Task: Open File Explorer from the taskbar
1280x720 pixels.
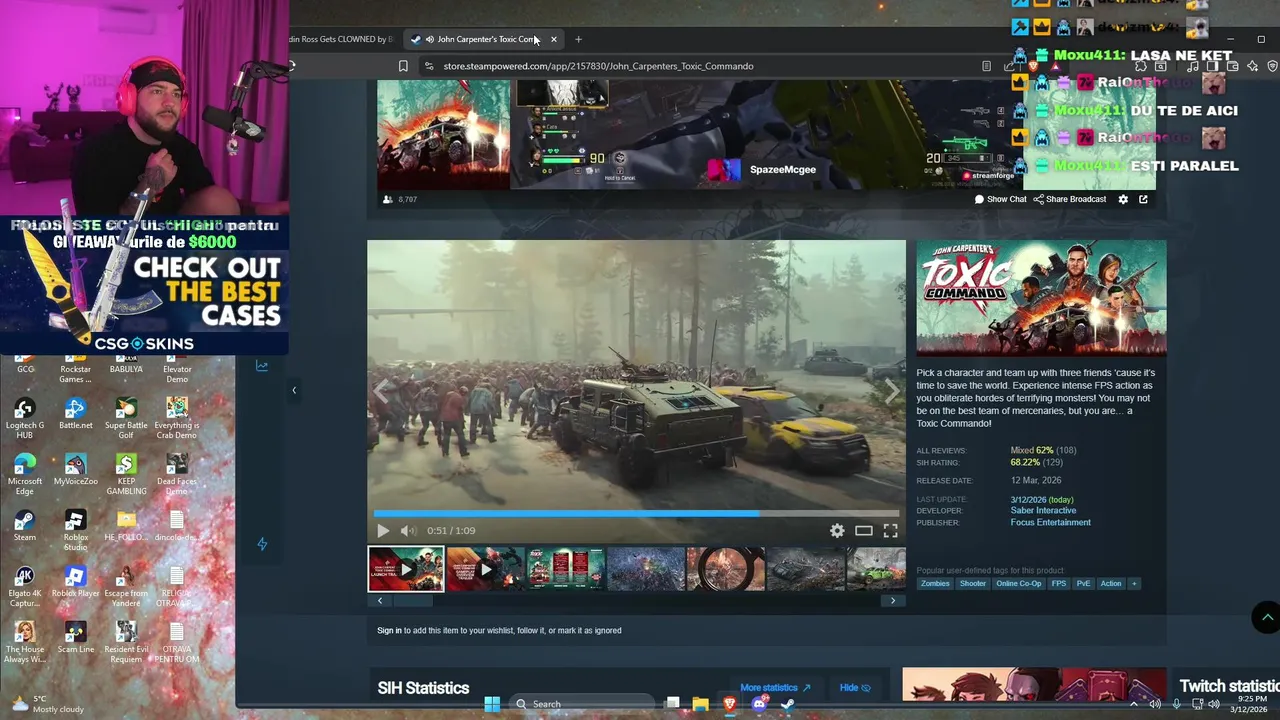Action: (701, 704)
